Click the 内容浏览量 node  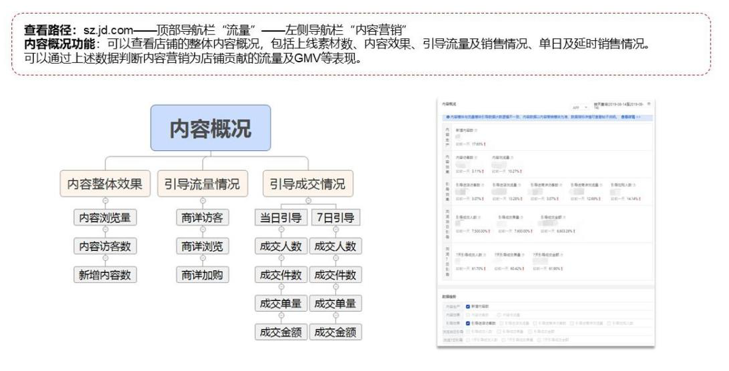105,218
